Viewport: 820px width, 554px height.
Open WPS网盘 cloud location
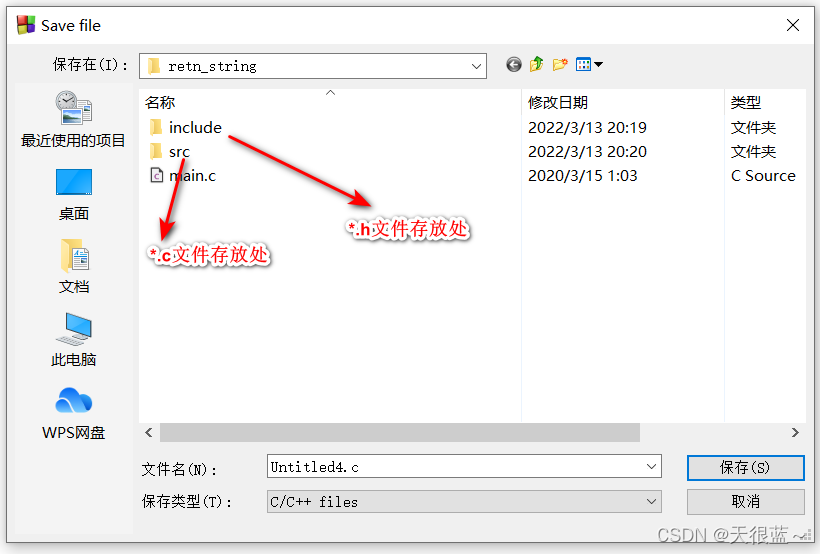tap(73, 413)
